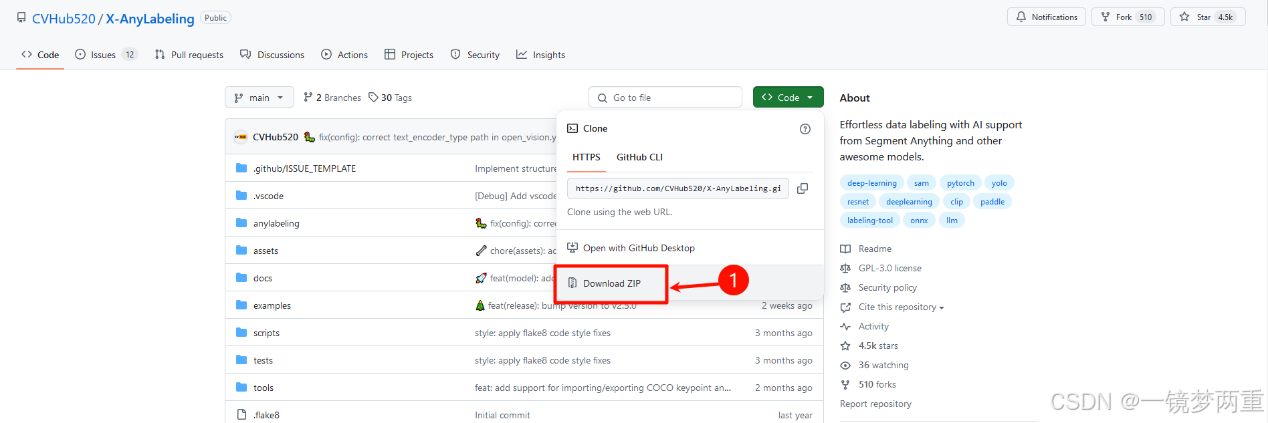View the 4.5k stars link
1268x423 pixels.
click(869, 346)
